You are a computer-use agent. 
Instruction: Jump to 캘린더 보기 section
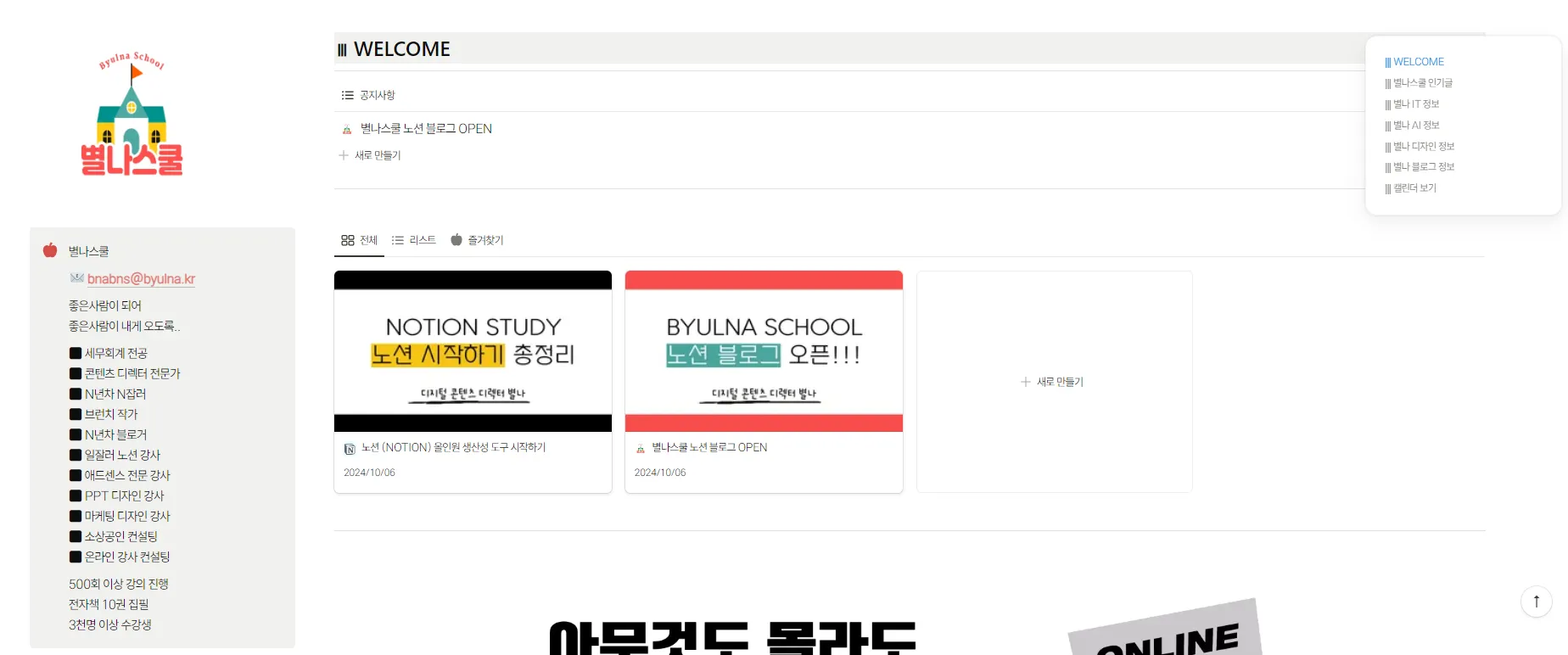pyautogui.click(x=1410, y=188)
